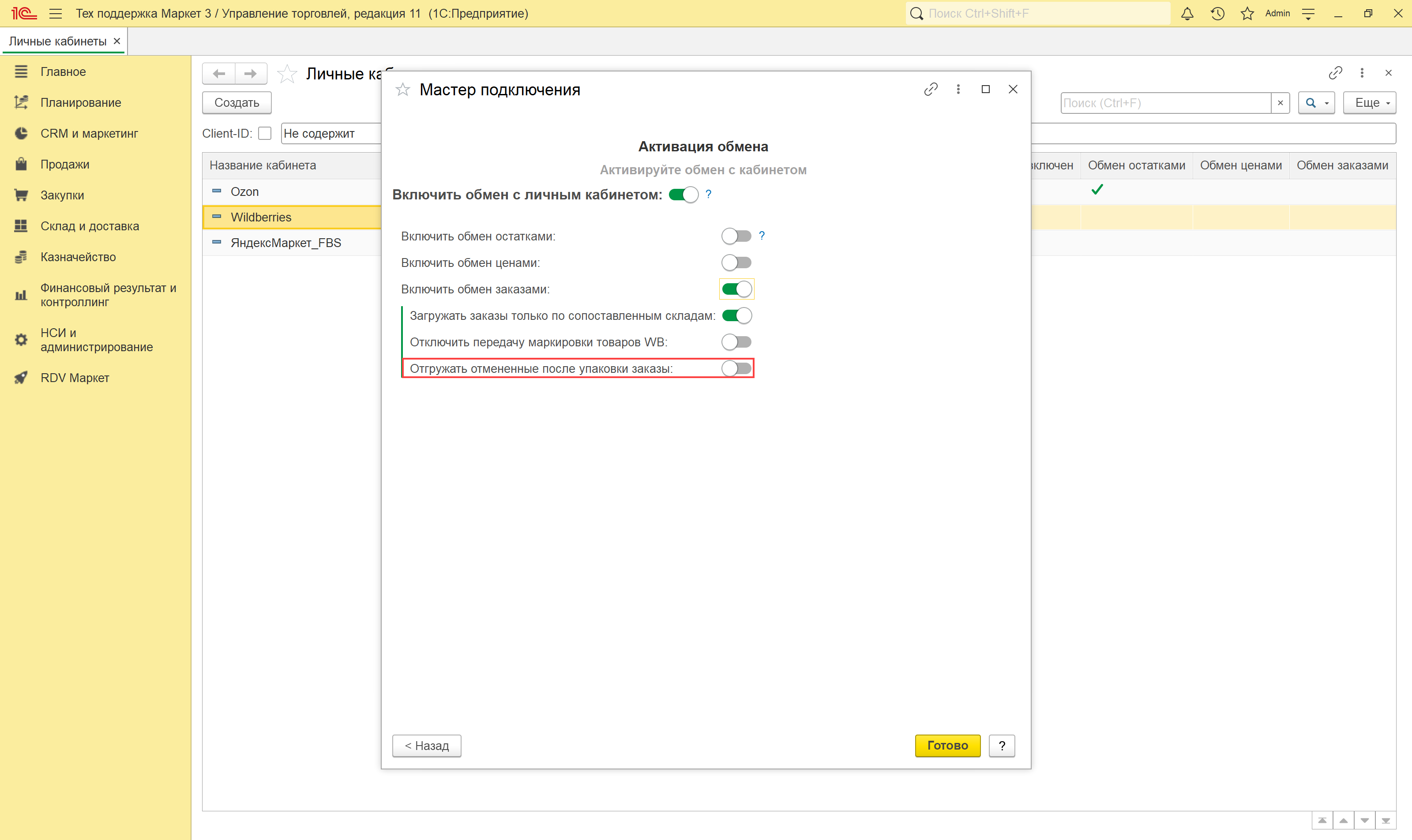Screen dimensions: 1412x840
Task: Tick the Client-ID filter checkbox
Action: coord(264,134)
